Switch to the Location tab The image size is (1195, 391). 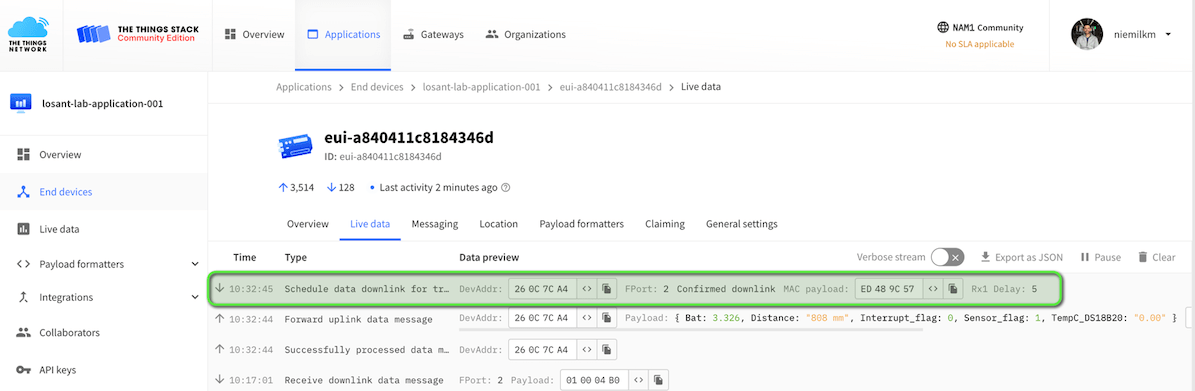498,224
